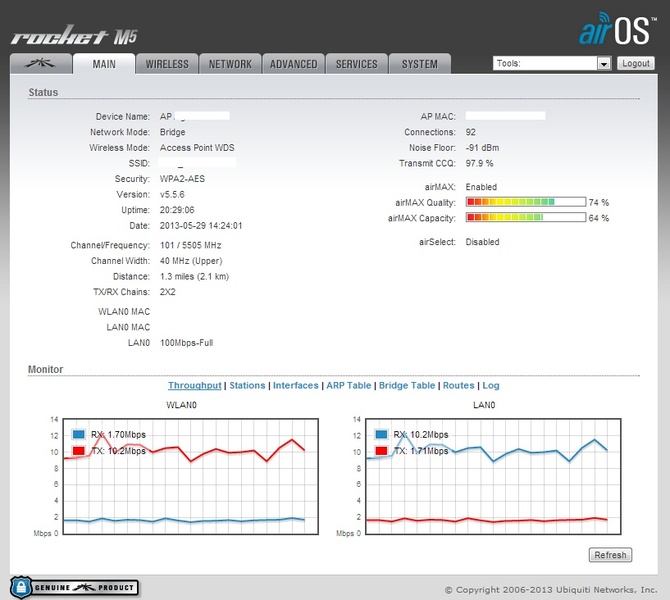Open the Log link
670x600 pixels.
pyautogui.click(x=491, y=385)
